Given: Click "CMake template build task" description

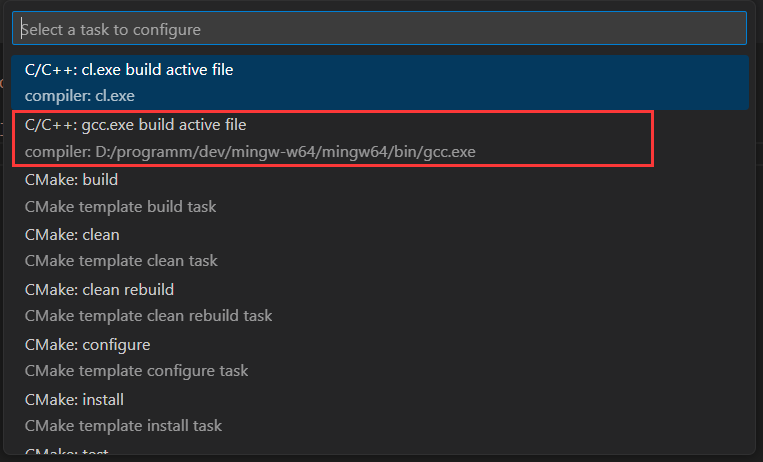Looking at the screenshot, I should (120, 207).
